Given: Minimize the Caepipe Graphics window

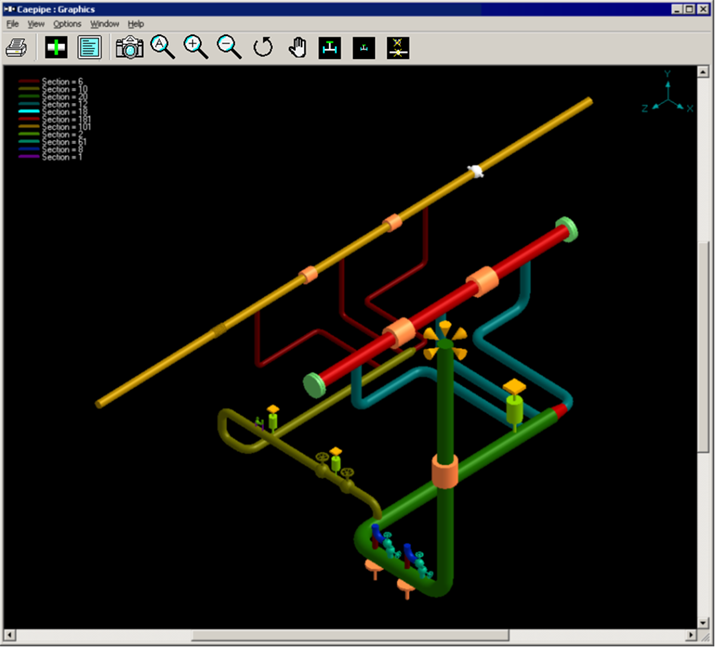Looking at the screenshot, I should point(677,9).
